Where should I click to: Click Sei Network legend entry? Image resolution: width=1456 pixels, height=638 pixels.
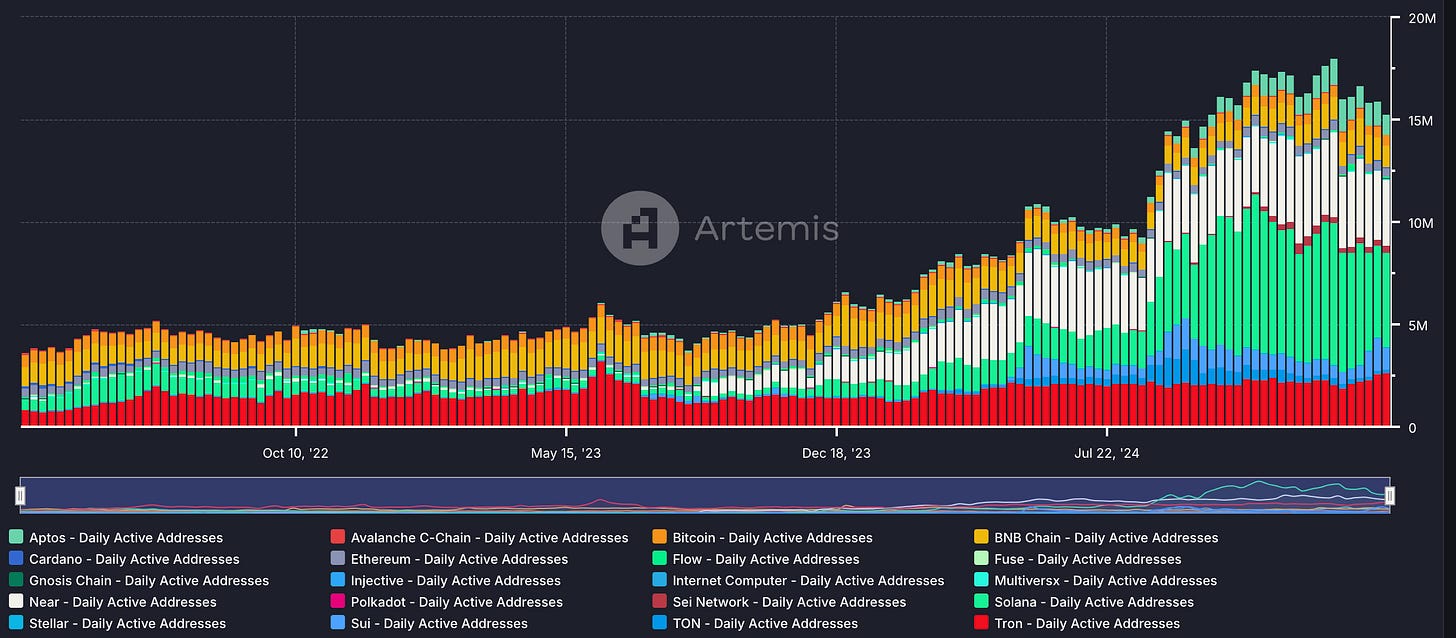tap(779, 602)
